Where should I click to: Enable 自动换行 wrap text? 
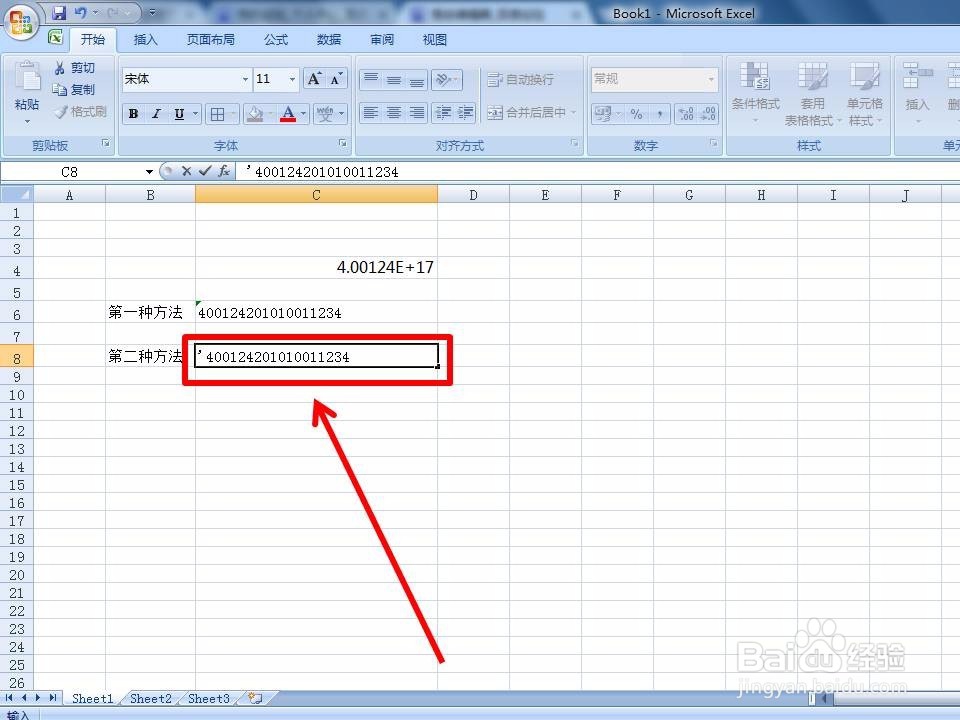(x=521, y=80)
